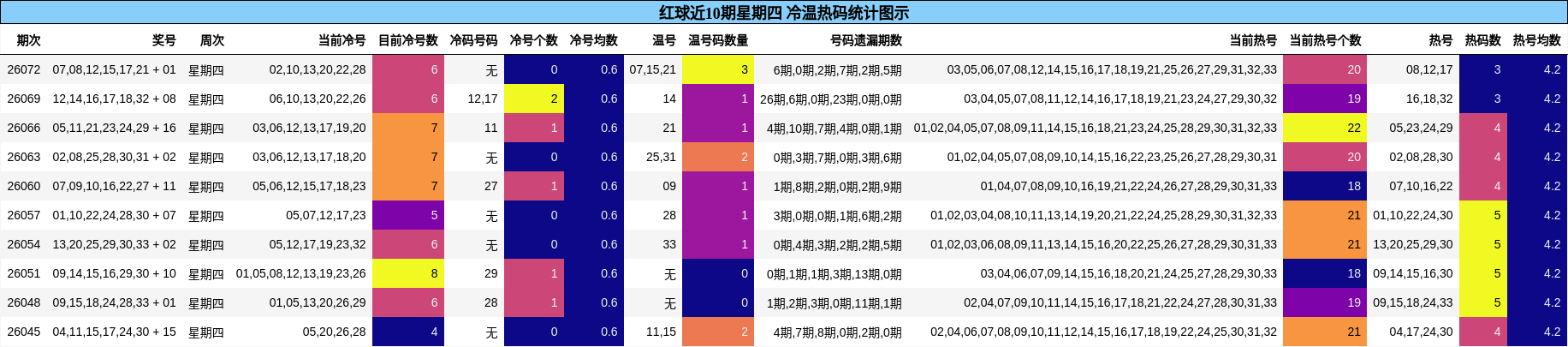Click cold numbers 05,06,12,15,17,18,23
Screen dimensions: 1568x347
pos(309,186)
